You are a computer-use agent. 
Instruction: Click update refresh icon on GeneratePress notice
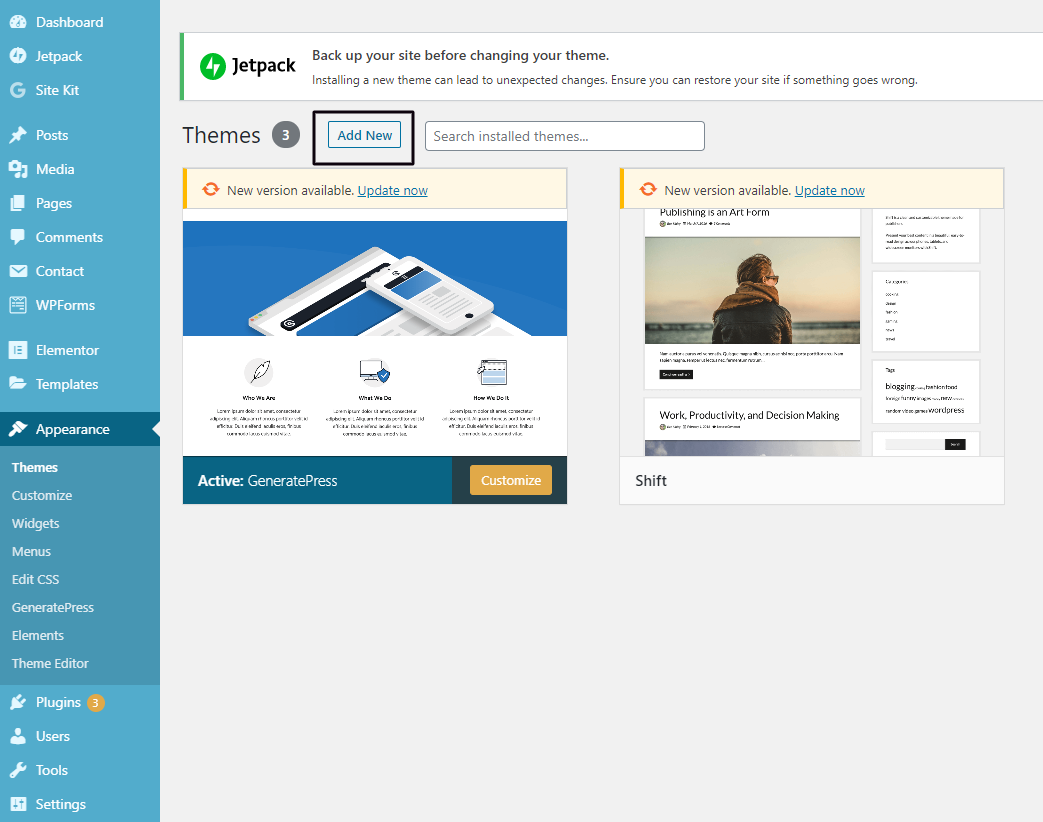211,190
